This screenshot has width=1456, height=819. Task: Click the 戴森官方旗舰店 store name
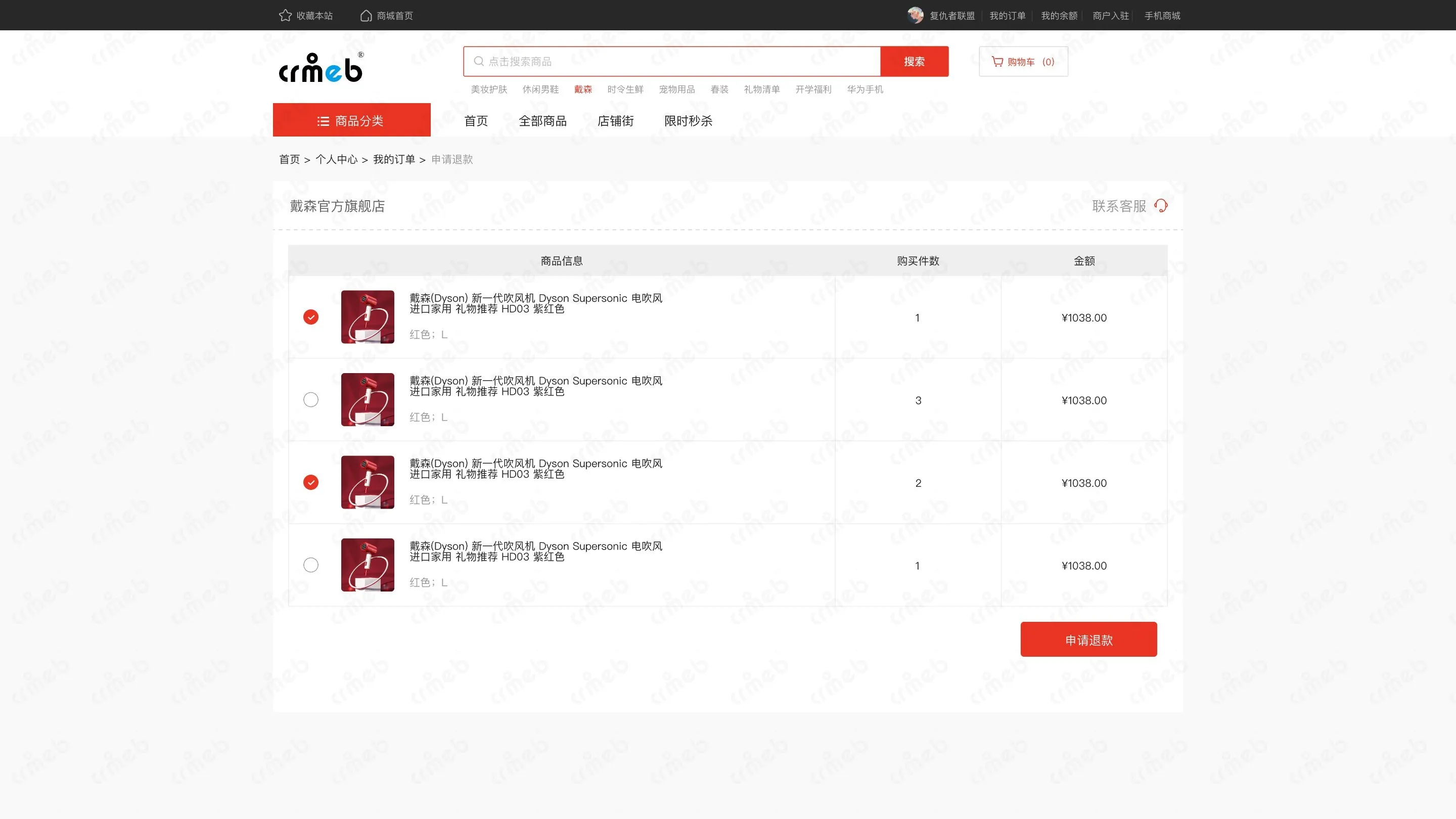coord(337,206)
